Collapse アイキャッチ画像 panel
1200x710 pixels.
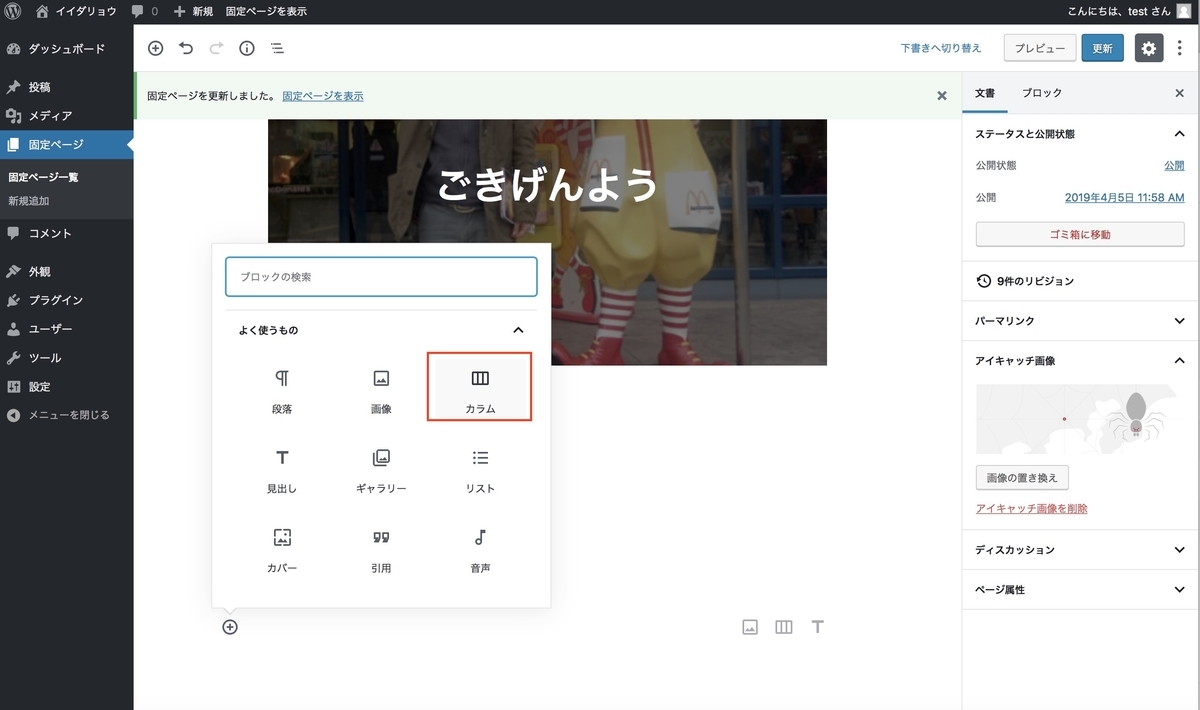pyautogui.click(x=1080, y=360)
